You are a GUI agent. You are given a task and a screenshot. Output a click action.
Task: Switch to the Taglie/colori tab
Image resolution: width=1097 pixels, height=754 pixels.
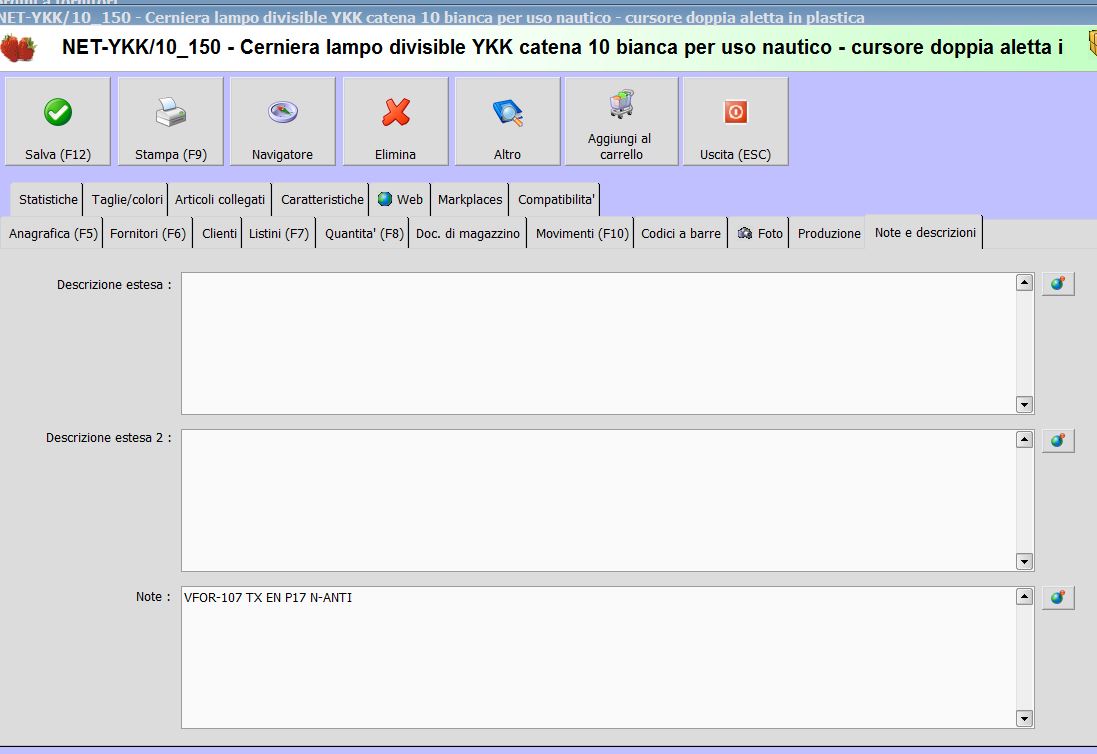[x=127, y=200]
